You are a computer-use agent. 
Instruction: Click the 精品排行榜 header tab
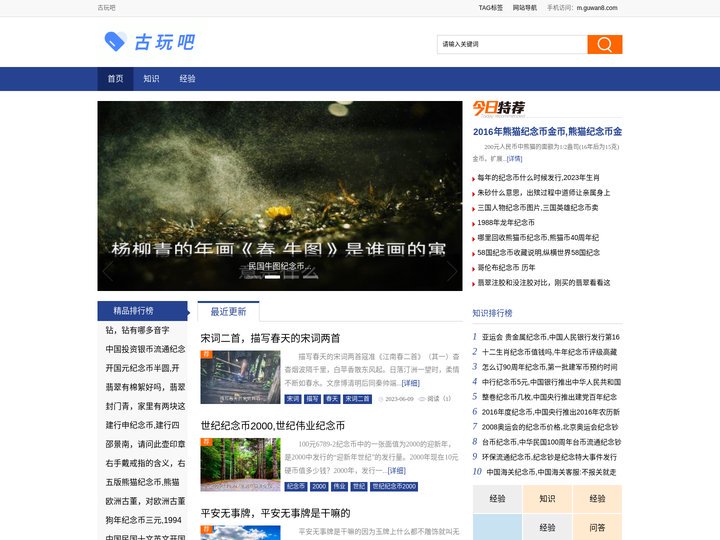tap(142, 311)
